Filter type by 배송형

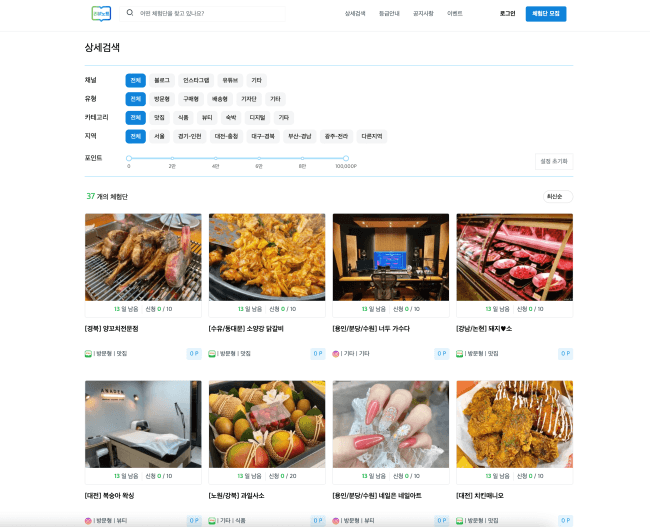pyautogui.click(x=220, y=99)
